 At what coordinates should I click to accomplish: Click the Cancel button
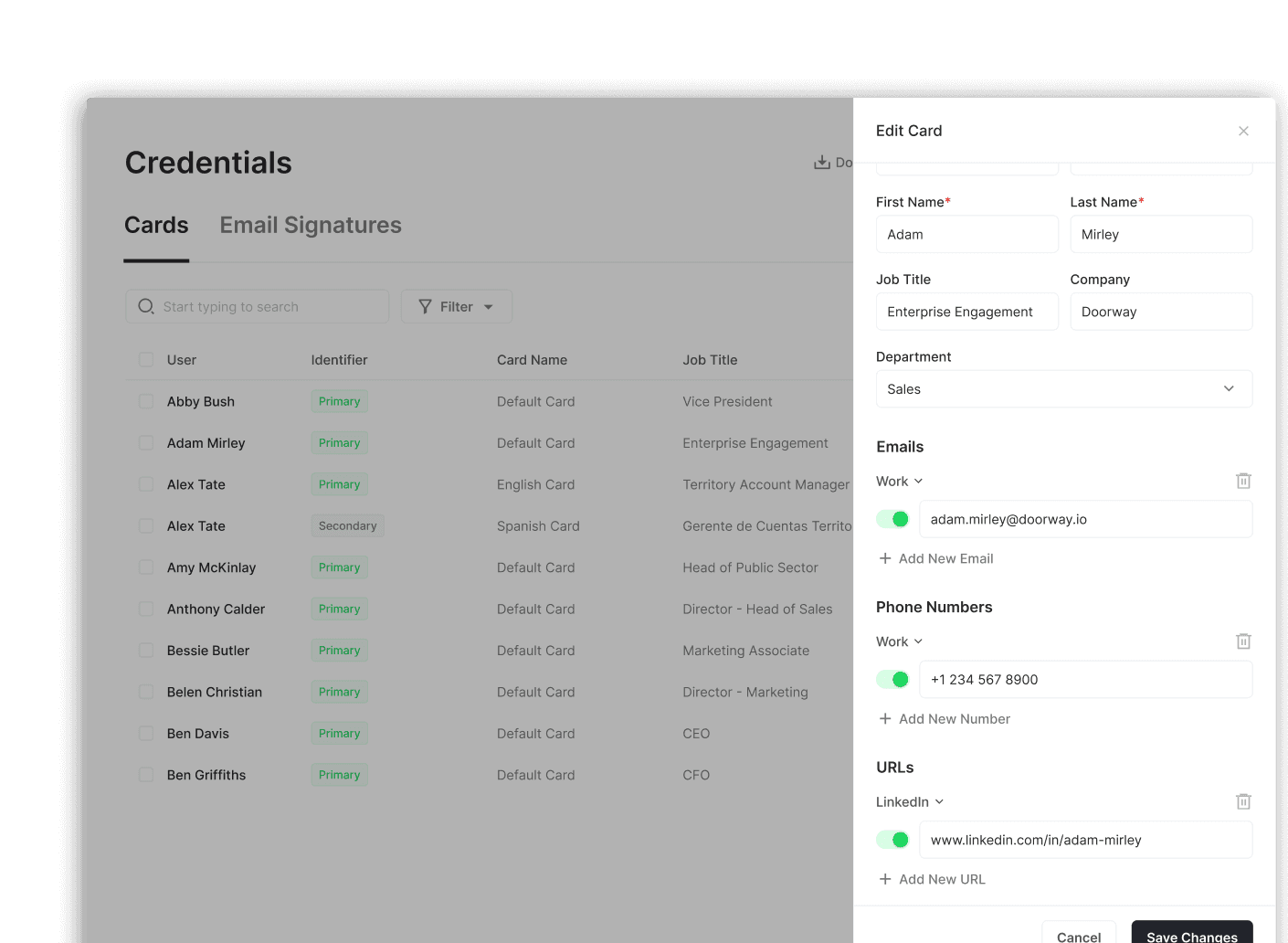pyautogui.click(x=1079, y=933)
